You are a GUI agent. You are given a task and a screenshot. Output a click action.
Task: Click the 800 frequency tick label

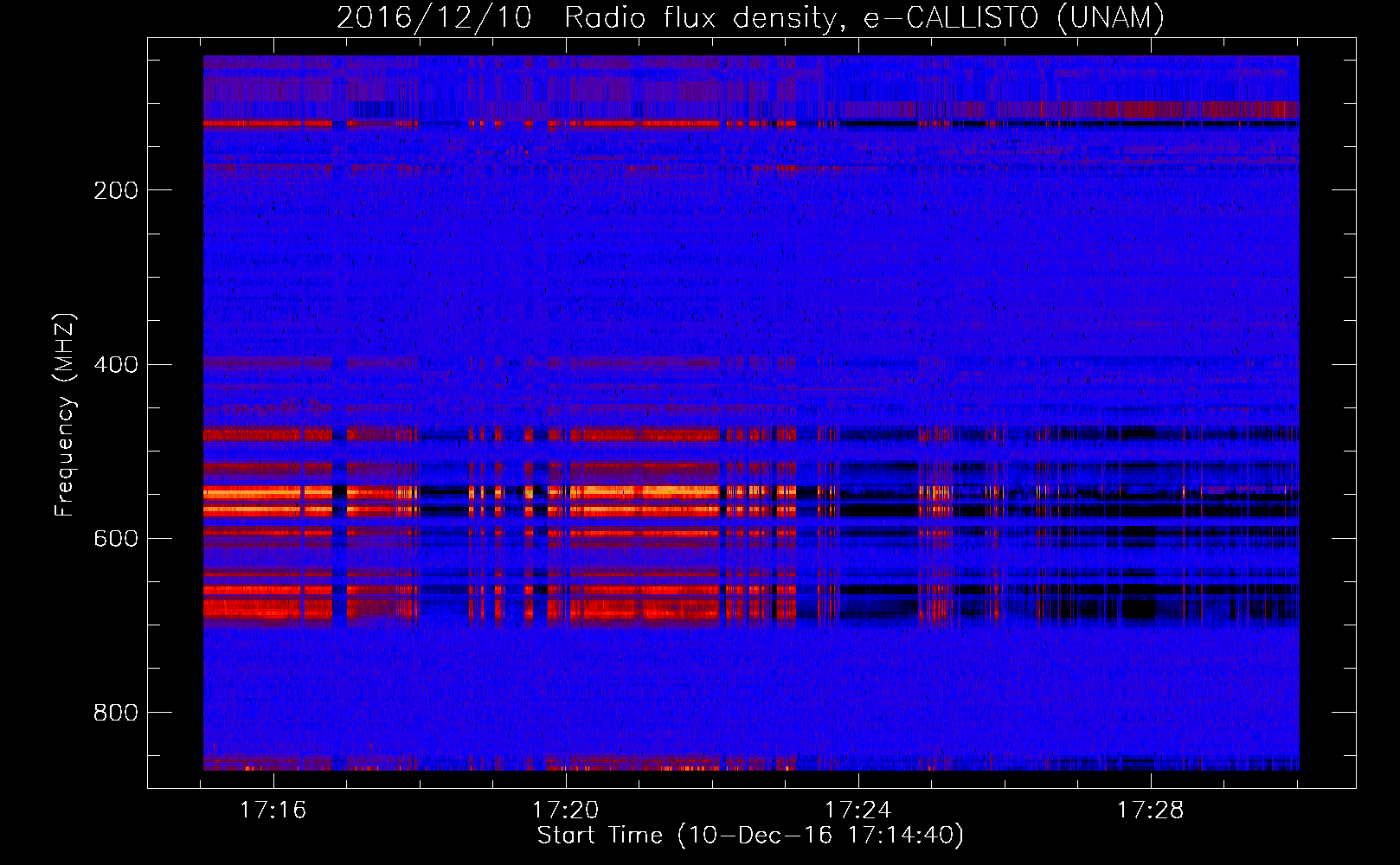click(116, 713)
